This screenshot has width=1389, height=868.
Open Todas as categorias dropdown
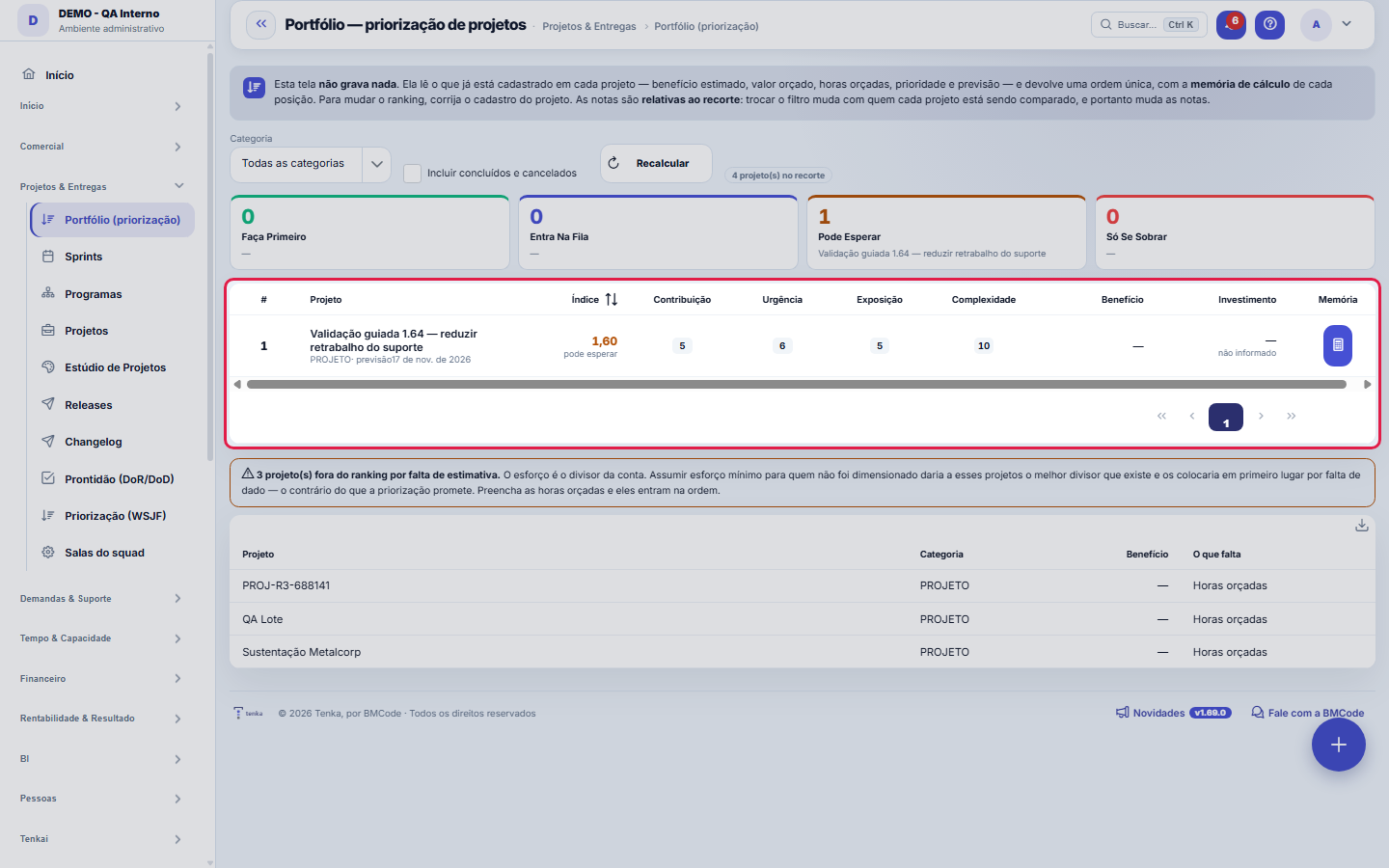pyautogui.click(x=311, y=164)
